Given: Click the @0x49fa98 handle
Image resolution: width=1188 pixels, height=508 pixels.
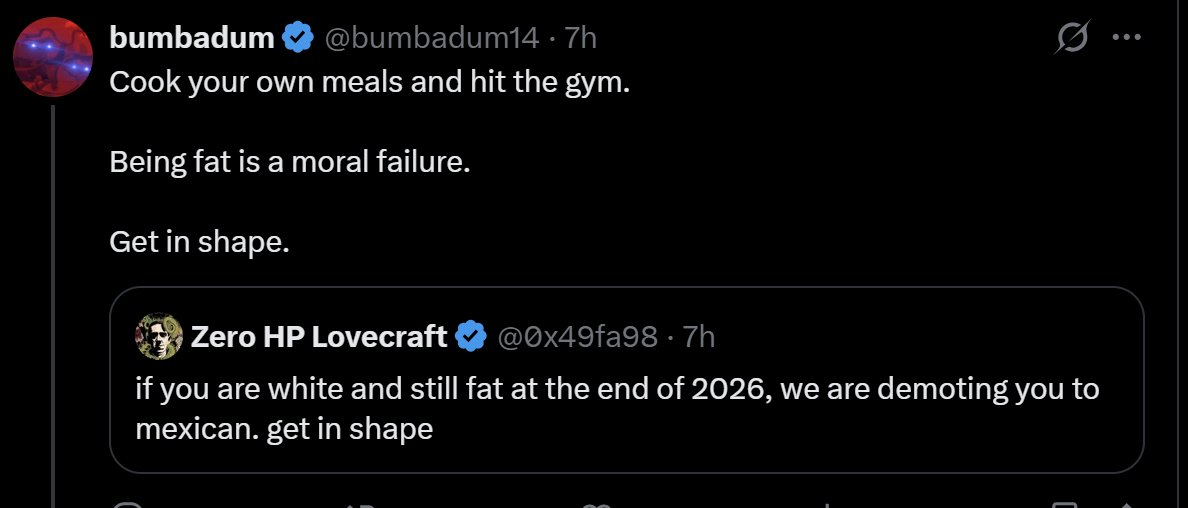Looking at the screenshot, I should [577, 337].
